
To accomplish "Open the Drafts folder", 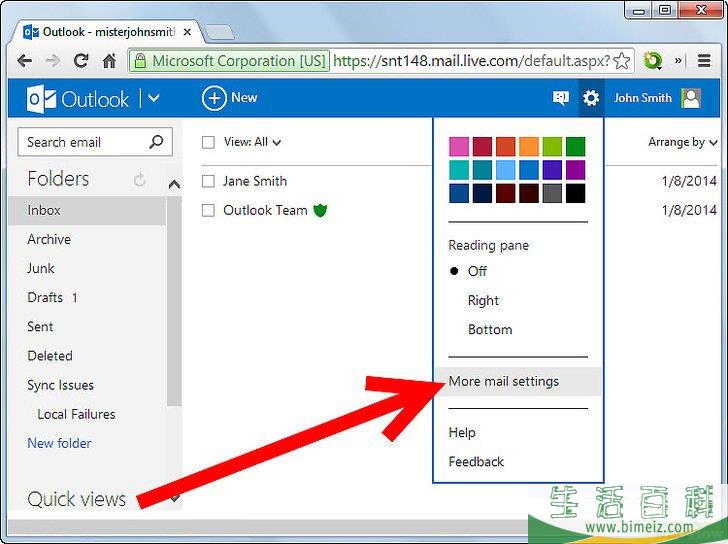I will 45,298.
